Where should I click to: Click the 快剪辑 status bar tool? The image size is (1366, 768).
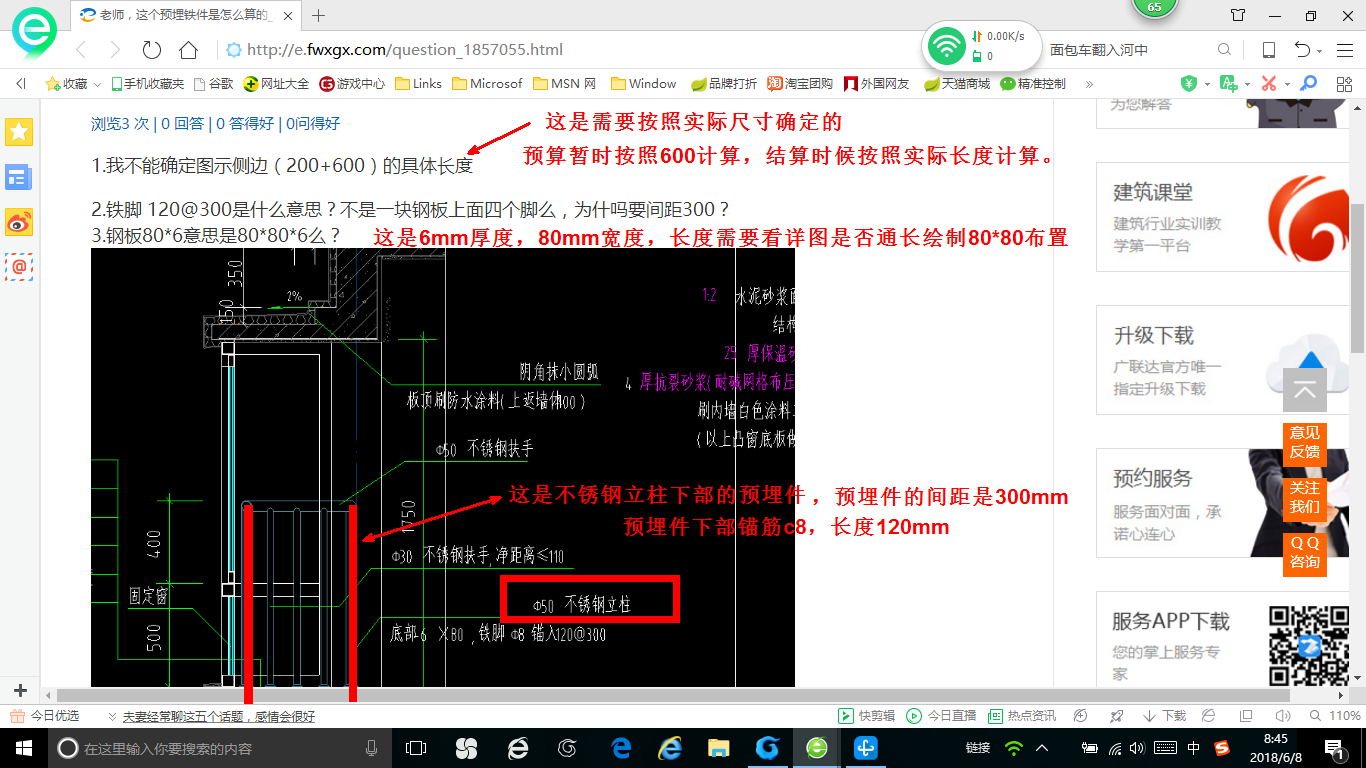tap(866, 716)
